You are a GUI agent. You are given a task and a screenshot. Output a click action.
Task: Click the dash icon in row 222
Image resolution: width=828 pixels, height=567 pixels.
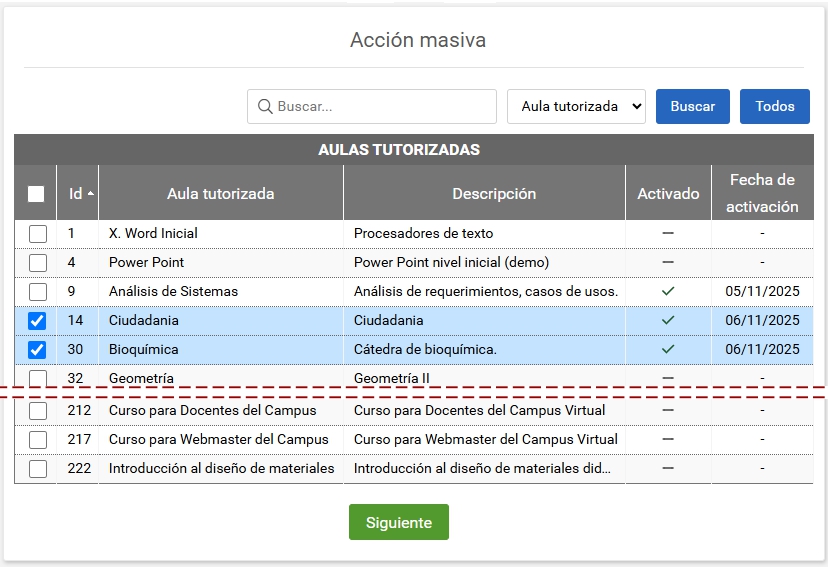668,468
